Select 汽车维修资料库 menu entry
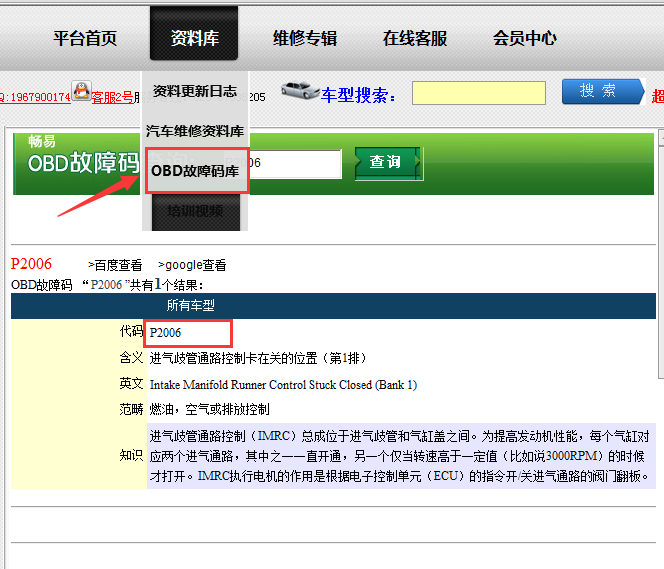Screen dimensions: 664x569 click(195, 131)
